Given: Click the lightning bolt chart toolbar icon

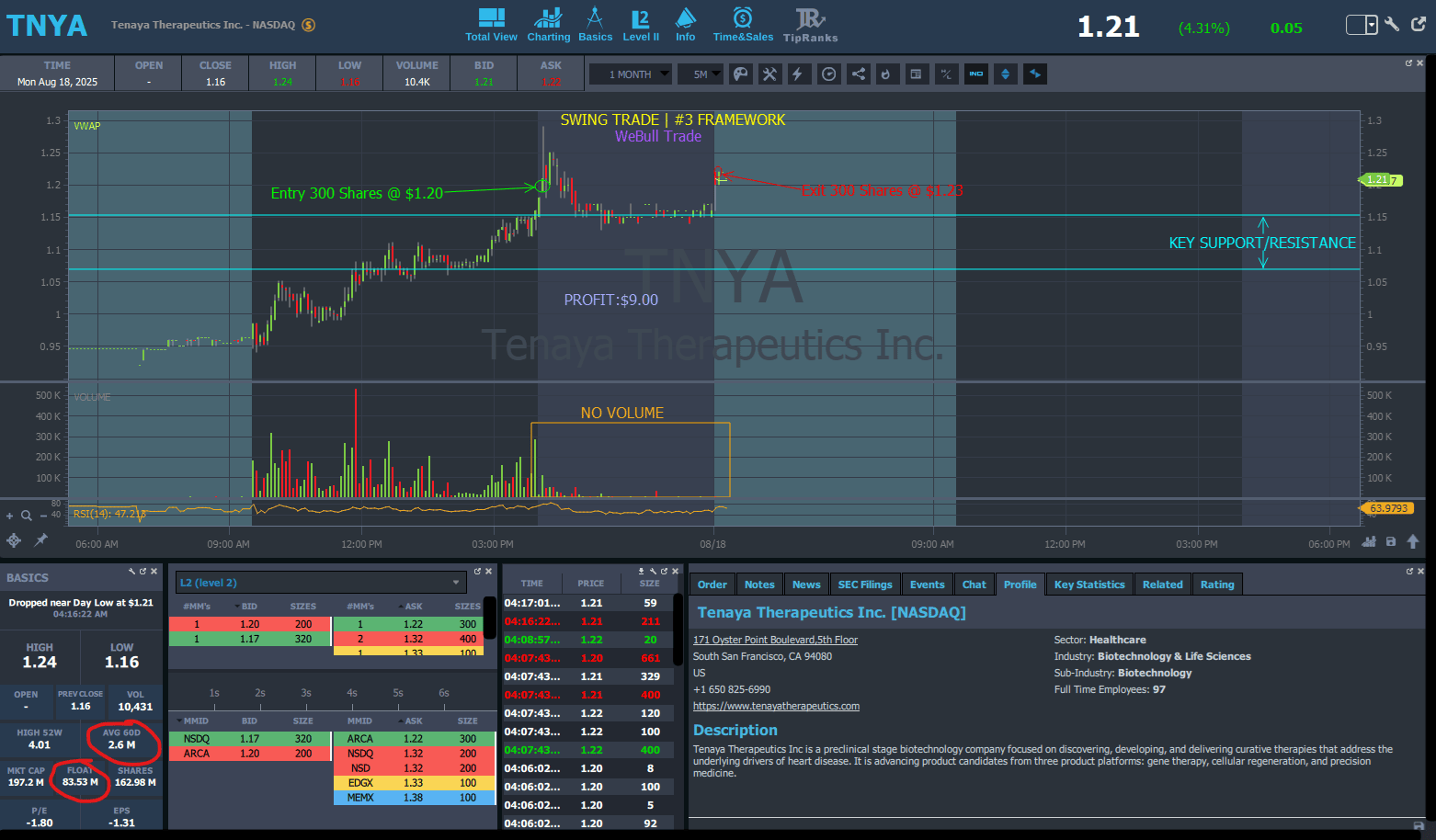Looking at the screenshot, I should click(x=798, y=74).
